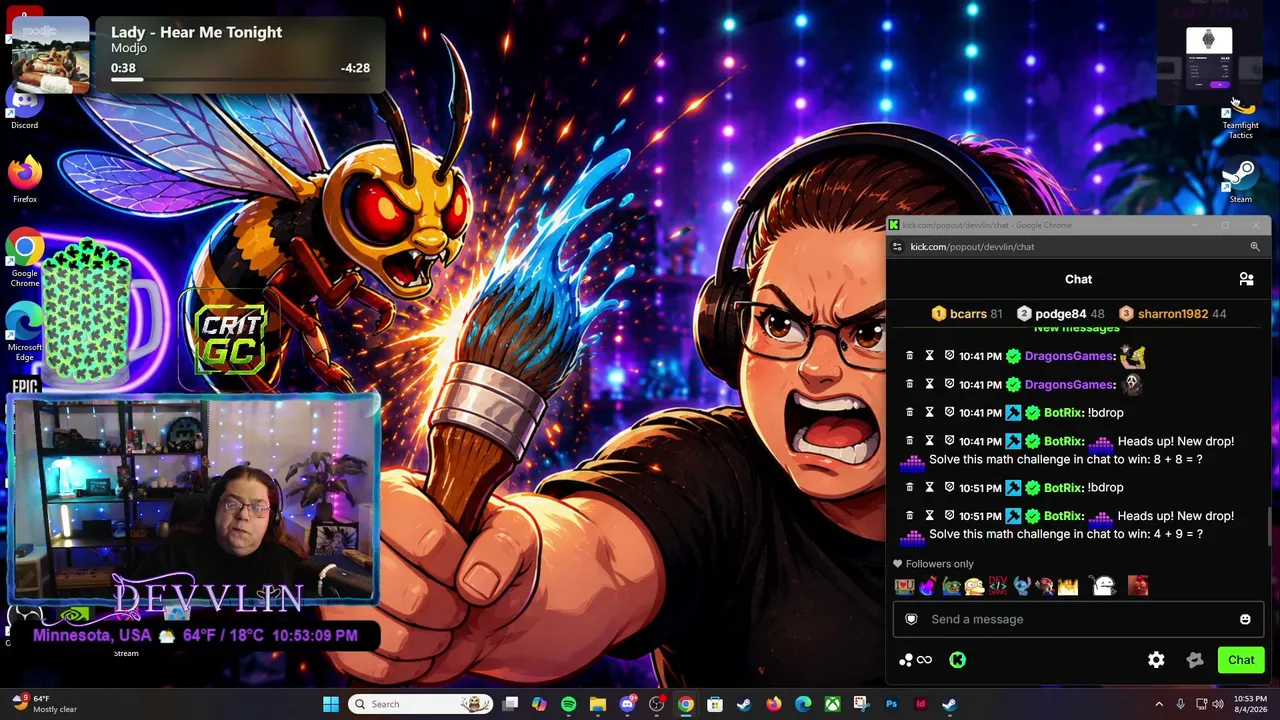The width and height of the screenshot is (1280, 720).
Task: Open Spotify from the taskbar
Action: (568, 704)
